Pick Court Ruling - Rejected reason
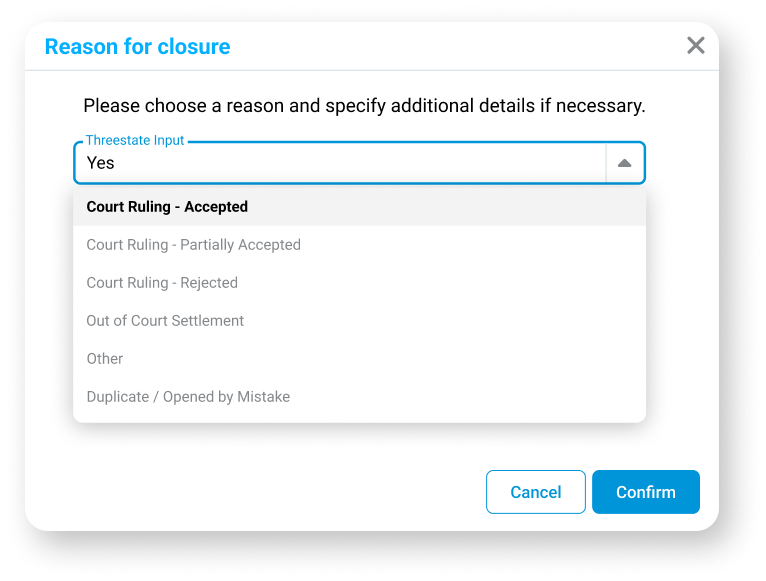 pyautogui.click(x=162, y=283)
